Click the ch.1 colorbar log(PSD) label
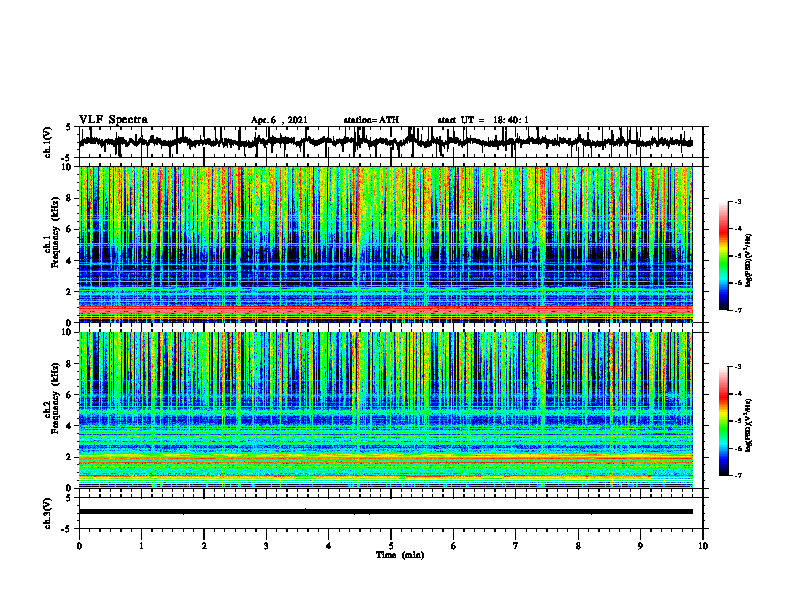The image size is (792, 612). (749, 261)
